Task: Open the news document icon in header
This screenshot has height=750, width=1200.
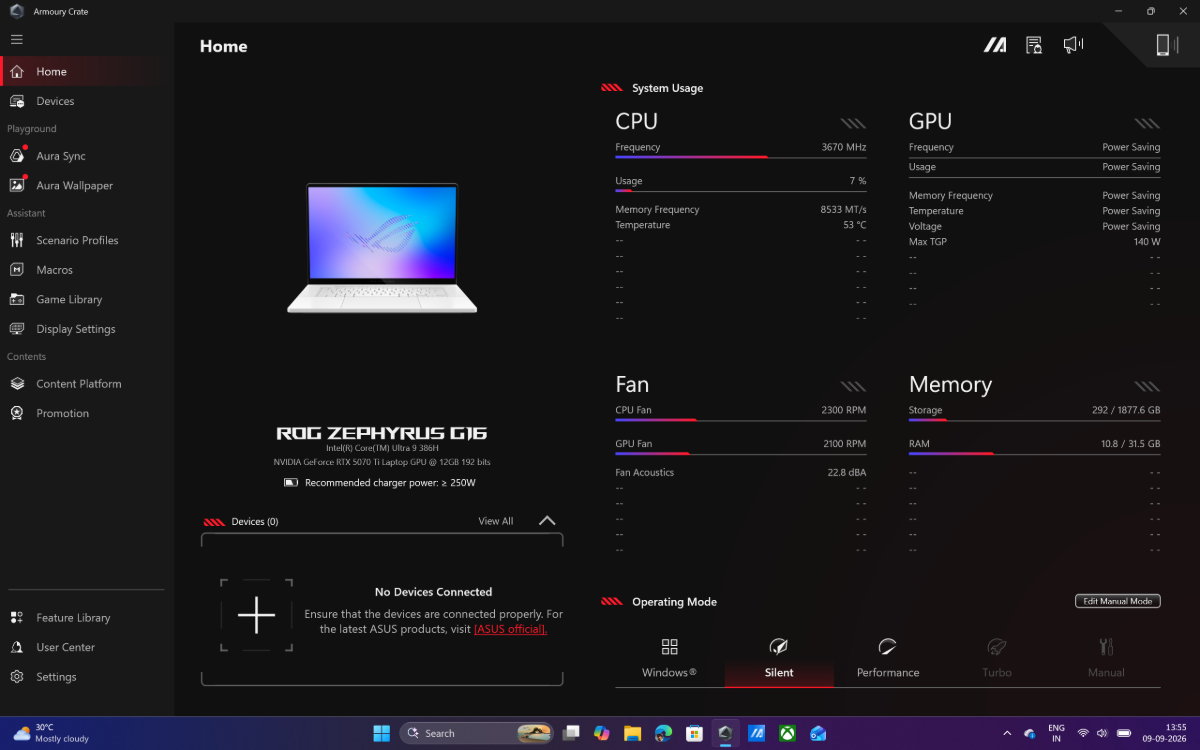Action: tap(1034, 45)
